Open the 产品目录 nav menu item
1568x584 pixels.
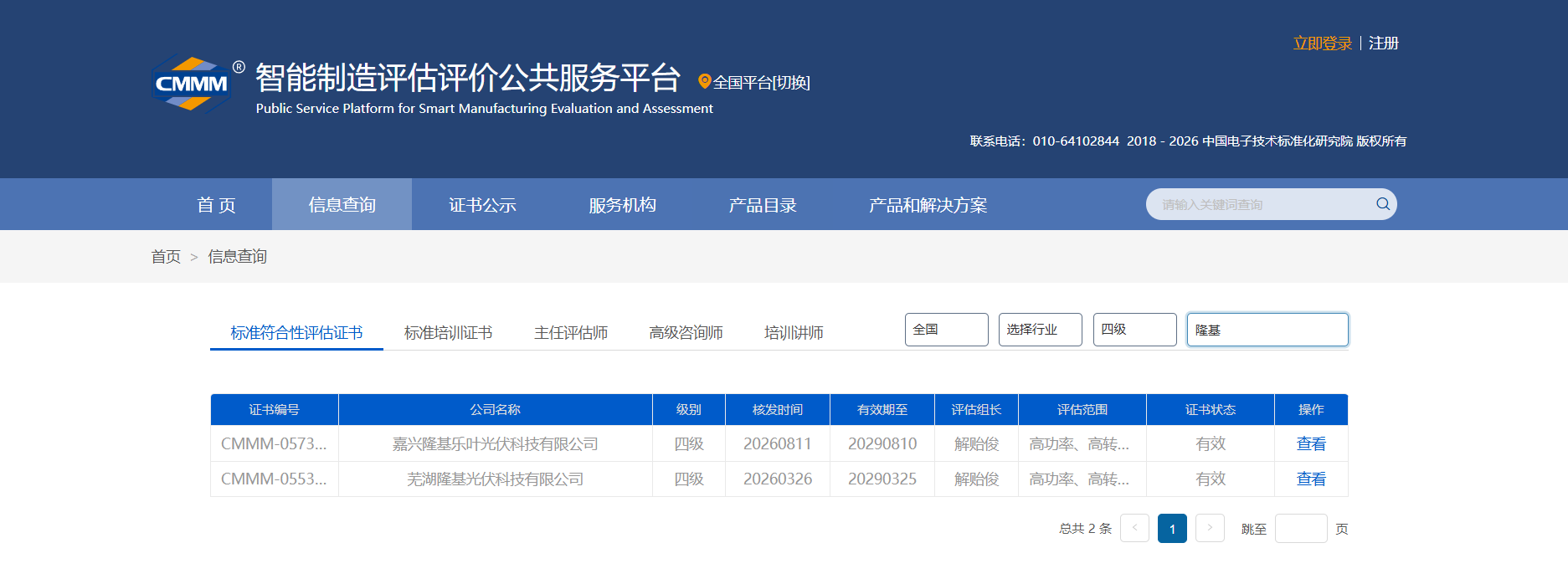coord(762,205)
